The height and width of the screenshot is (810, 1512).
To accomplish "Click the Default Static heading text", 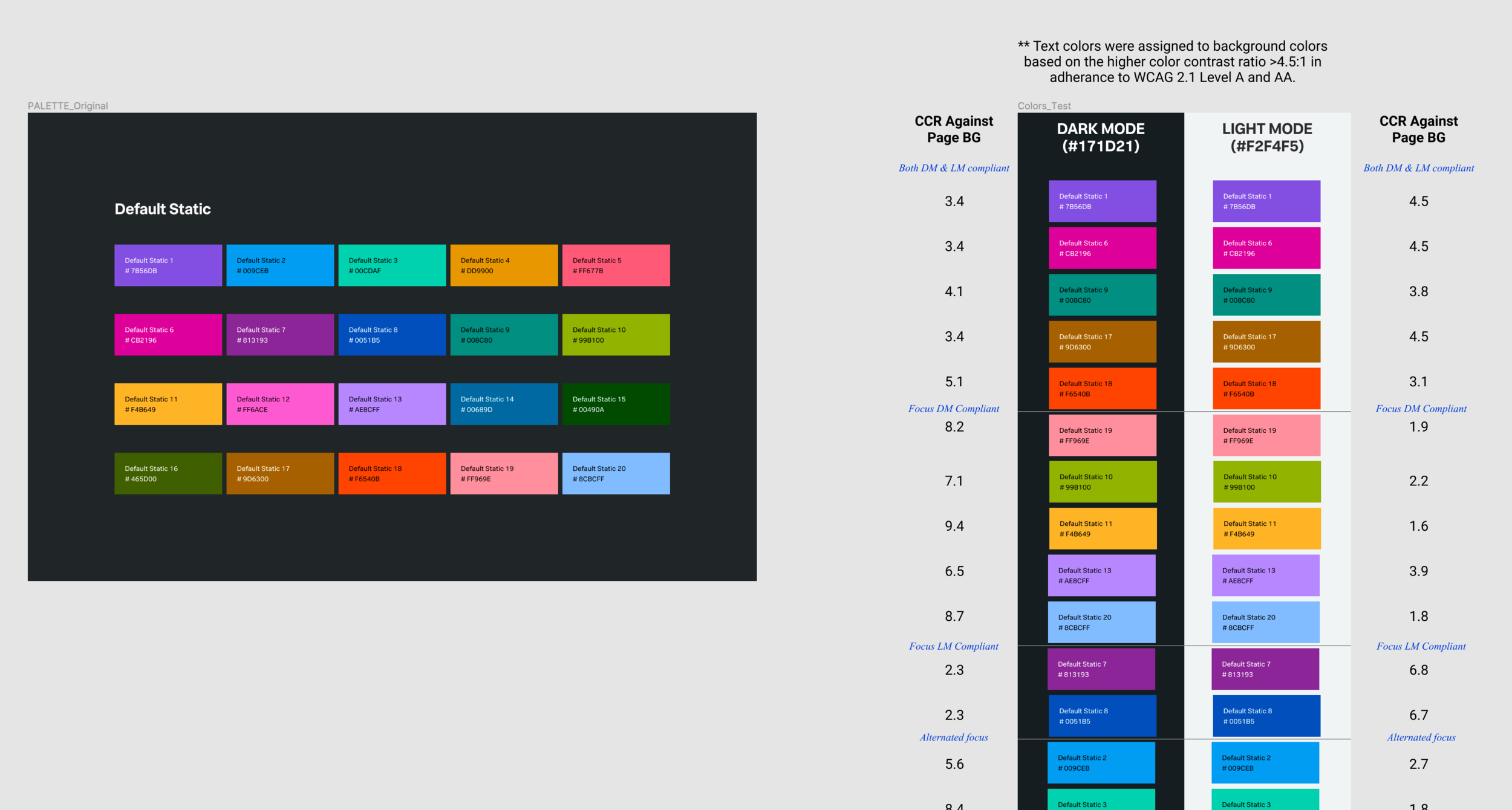I will click(x=163, y=209).
